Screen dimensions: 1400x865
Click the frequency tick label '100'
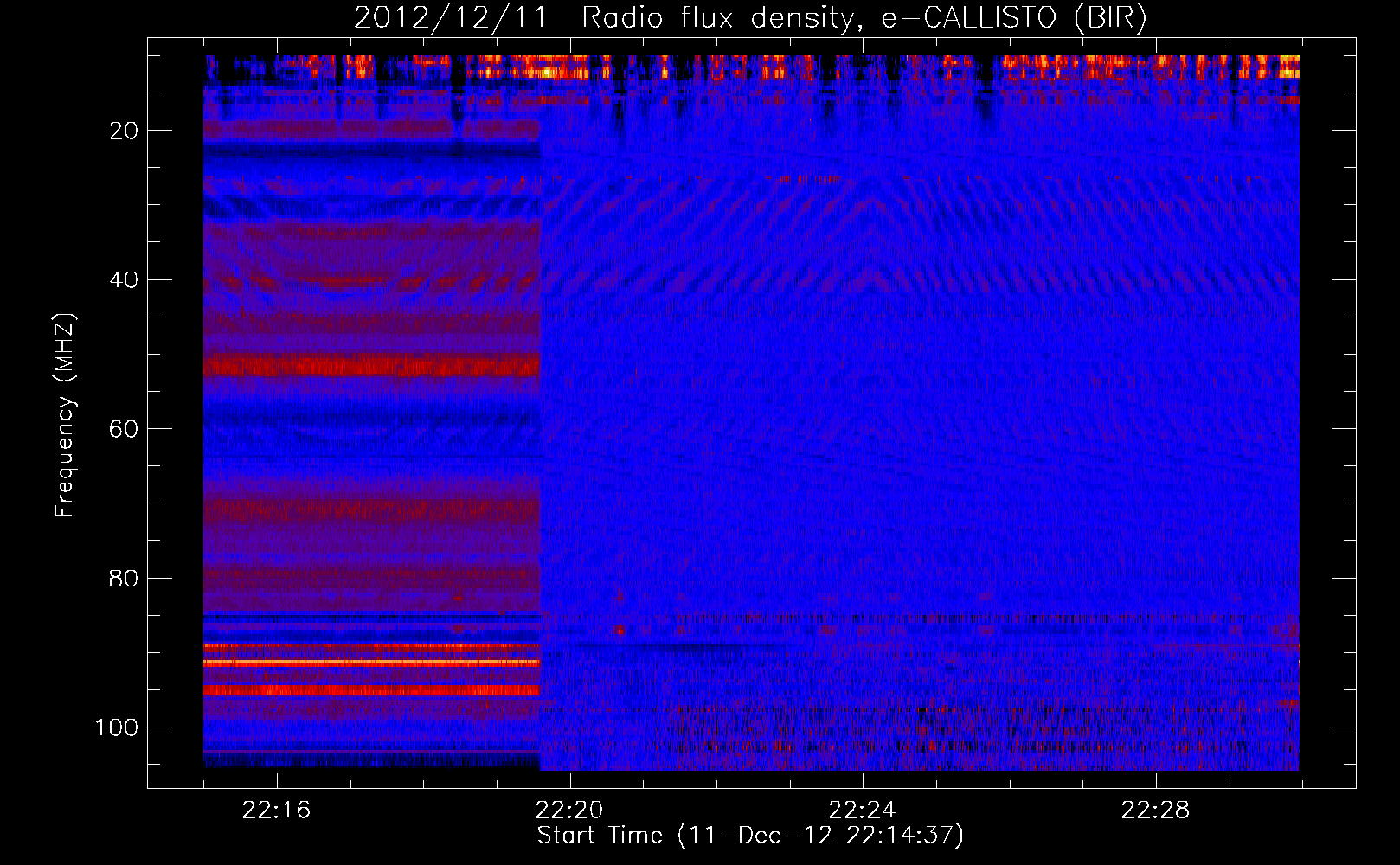117,727
